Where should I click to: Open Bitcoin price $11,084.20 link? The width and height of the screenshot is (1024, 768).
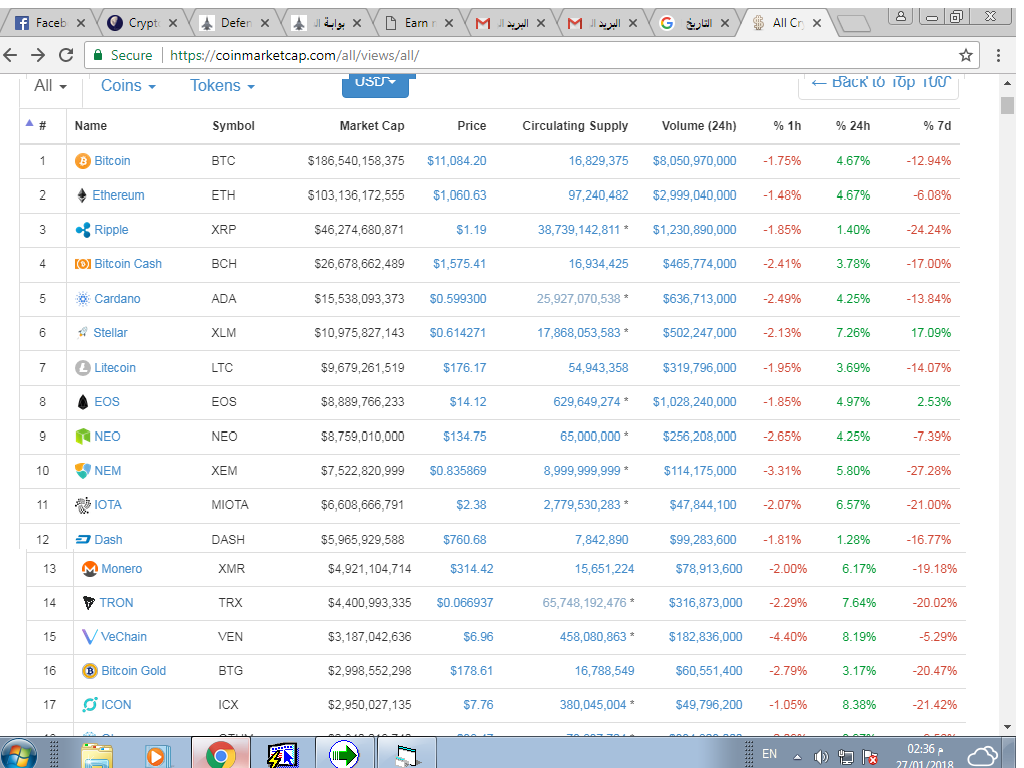click(x=456, y=161)
